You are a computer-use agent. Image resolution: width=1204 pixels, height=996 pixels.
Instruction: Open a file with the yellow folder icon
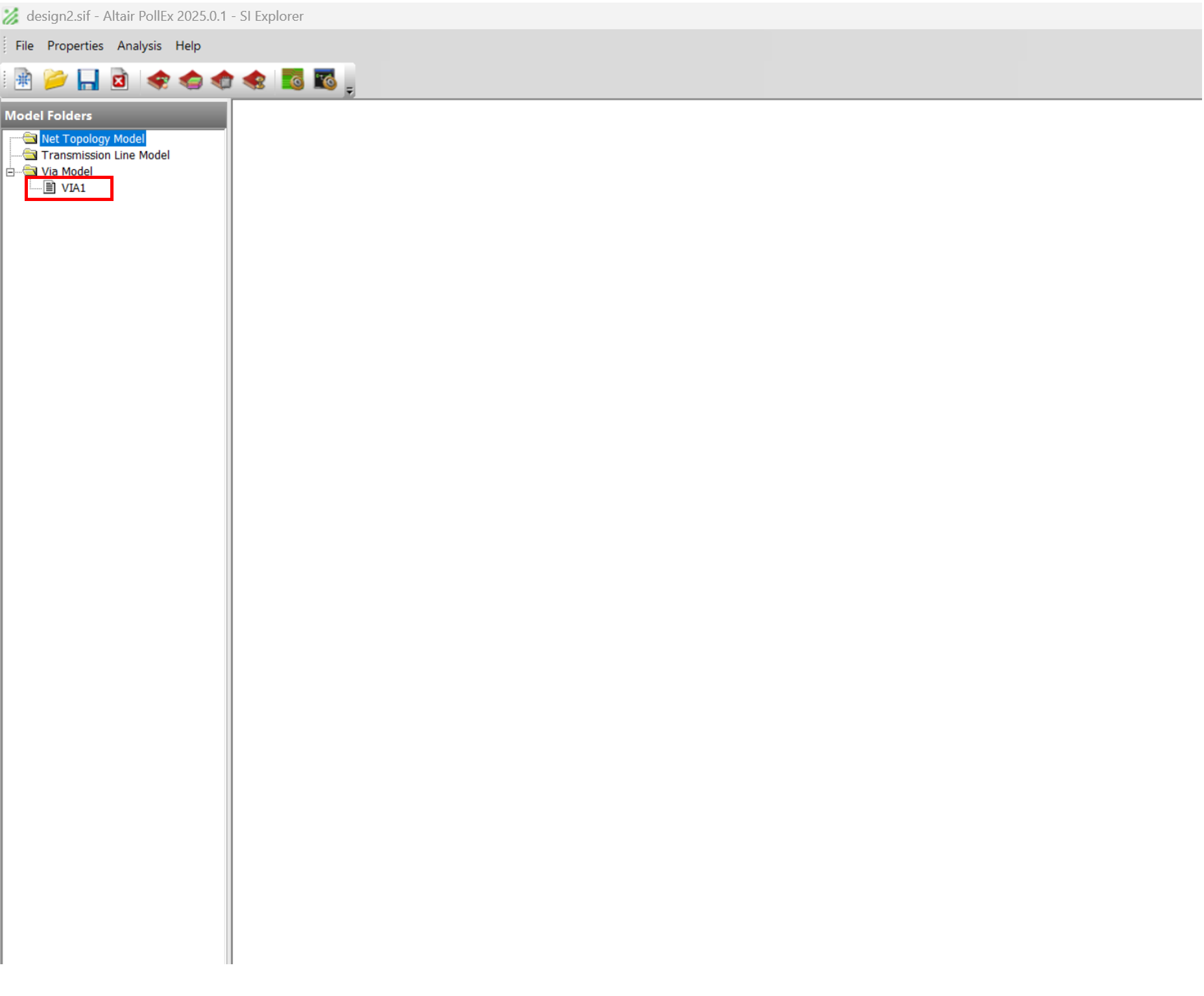56,80
